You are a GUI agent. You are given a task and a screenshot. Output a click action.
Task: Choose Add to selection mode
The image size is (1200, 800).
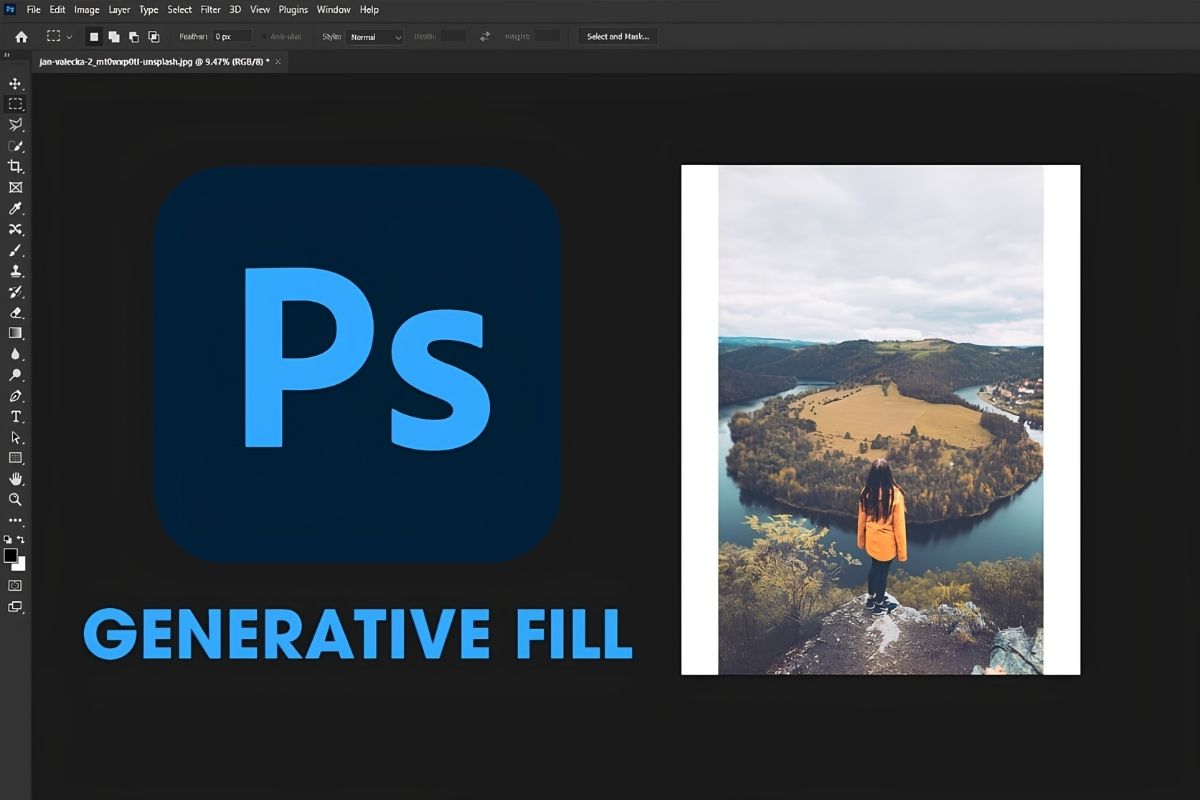tap(114, 37)
